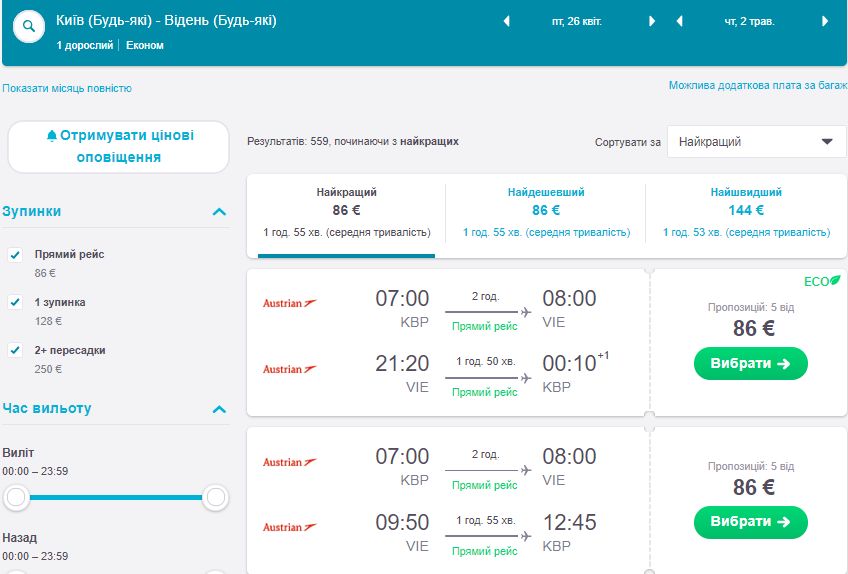The image size is (848, 574).
Task: Open the Сортувати за dropdown
Action: 756,142
